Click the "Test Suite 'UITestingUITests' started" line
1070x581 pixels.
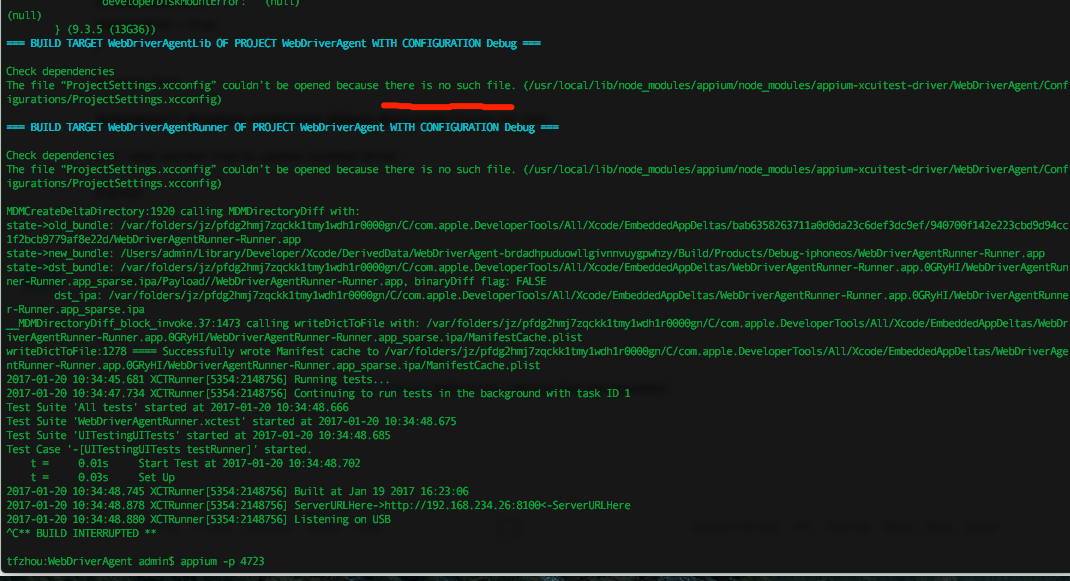(198, 435)
